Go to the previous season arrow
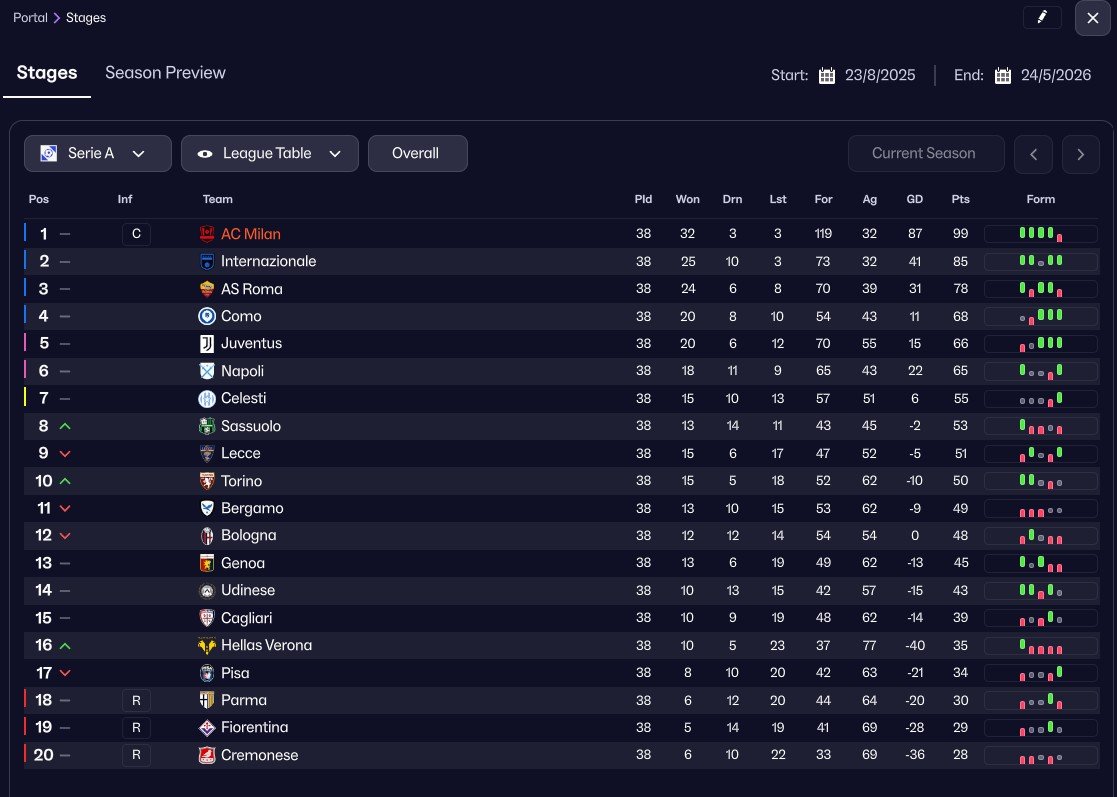Image resolution: width=1117 pixels, height=797 pixels. click(1033, 154)
